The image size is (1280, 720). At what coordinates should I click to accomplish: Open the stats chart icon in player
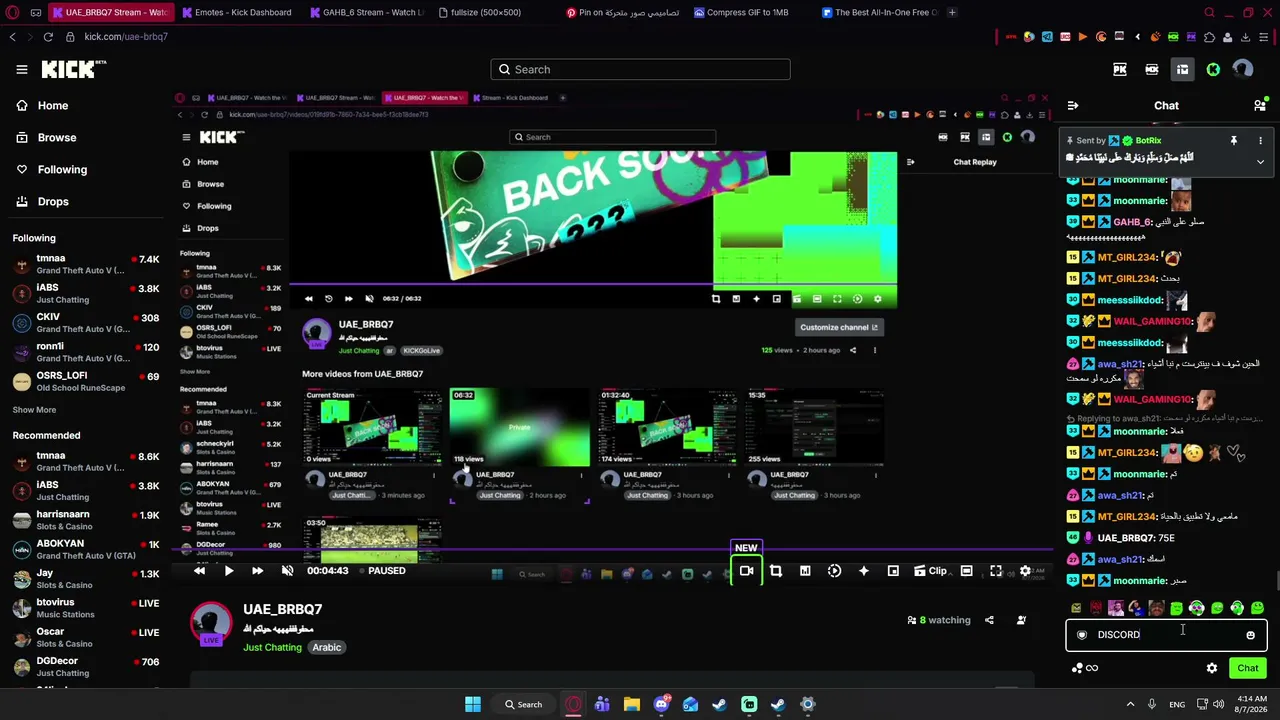(x=805, y=571)
